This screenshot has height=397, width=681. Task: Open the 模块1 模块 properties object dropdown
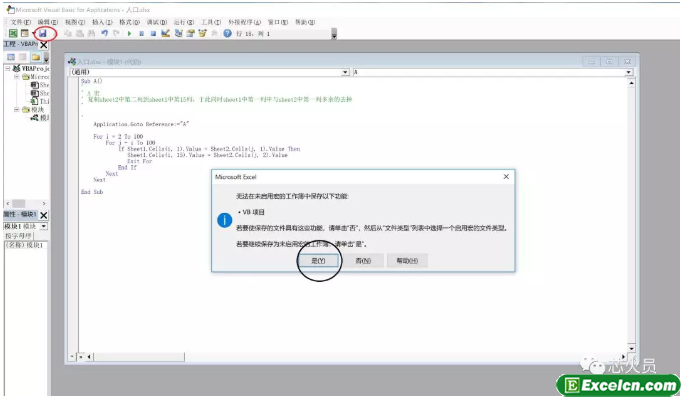(44, 226)
